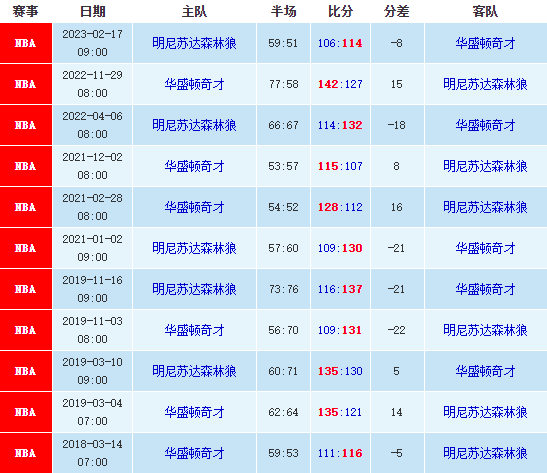Image resolution: width=547 pixels, height=473 pixels.
Task: Click halftime score 60:71
Action: coord(283,371)
